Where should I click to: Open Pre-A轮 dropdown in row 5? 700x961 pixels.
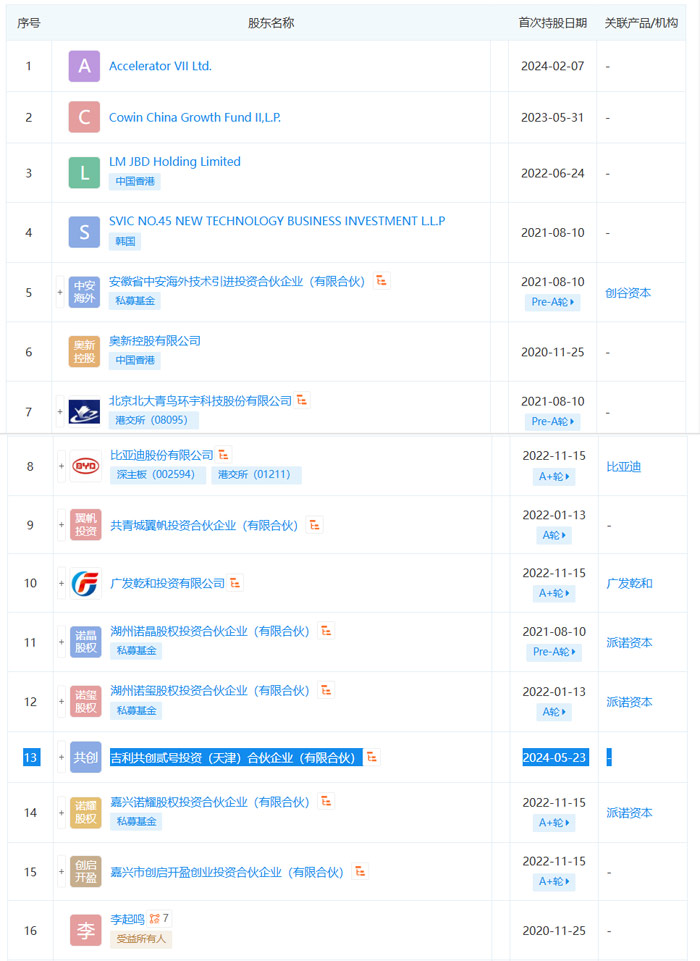tap(552, 302)
